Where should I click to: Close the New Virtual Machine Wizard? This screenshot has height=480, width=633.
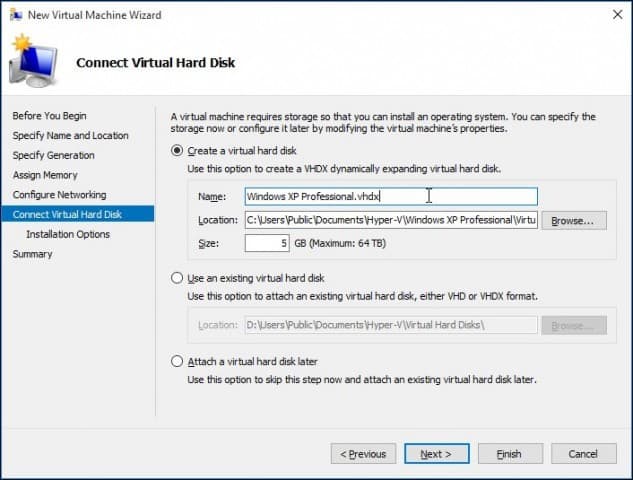tap(617, 15)
